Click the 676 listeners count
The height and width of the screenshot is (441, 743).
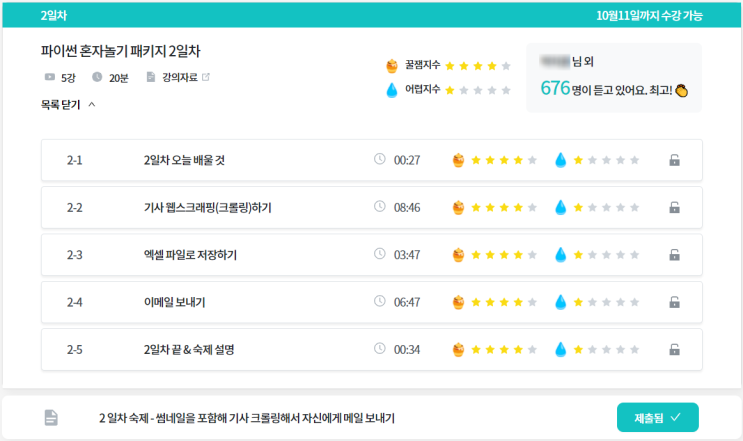point(555,88)
